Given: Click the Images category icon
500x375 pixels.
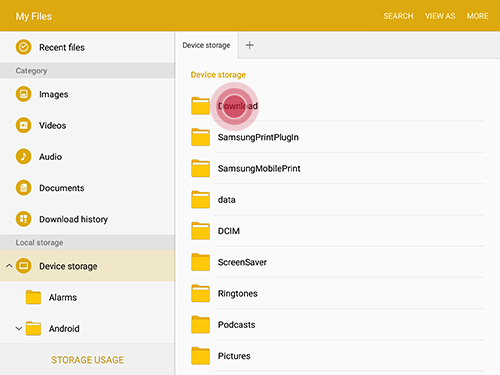Looking at the screenshot, I should tap(23, 94).
